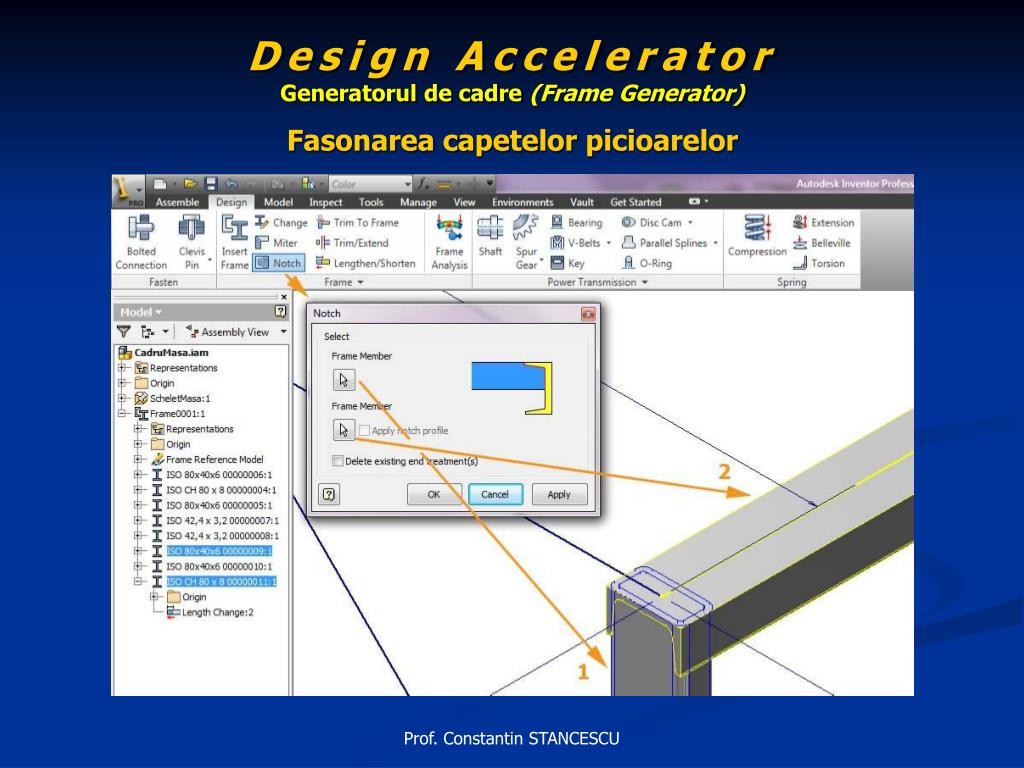The width and height of the screenshot is (1024, 768).
Task: Click the browser filter funnel icon
Action: (x=123, y=332)
